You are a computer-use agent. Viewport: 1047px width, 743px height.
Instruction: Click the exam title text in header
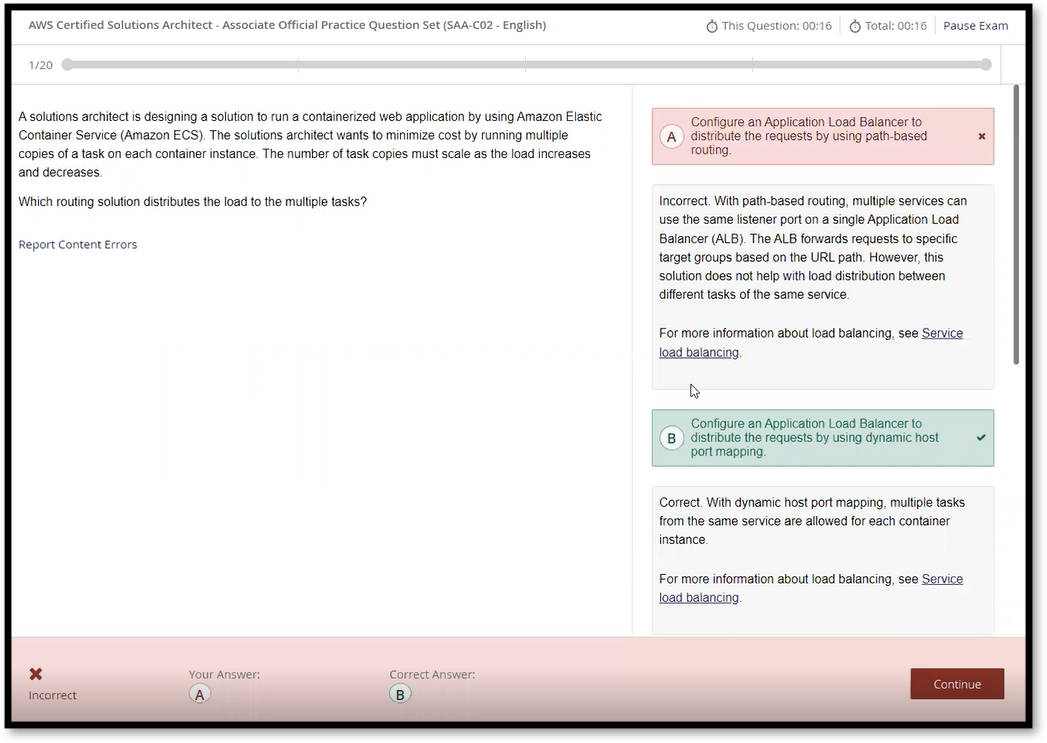[287, 25]
